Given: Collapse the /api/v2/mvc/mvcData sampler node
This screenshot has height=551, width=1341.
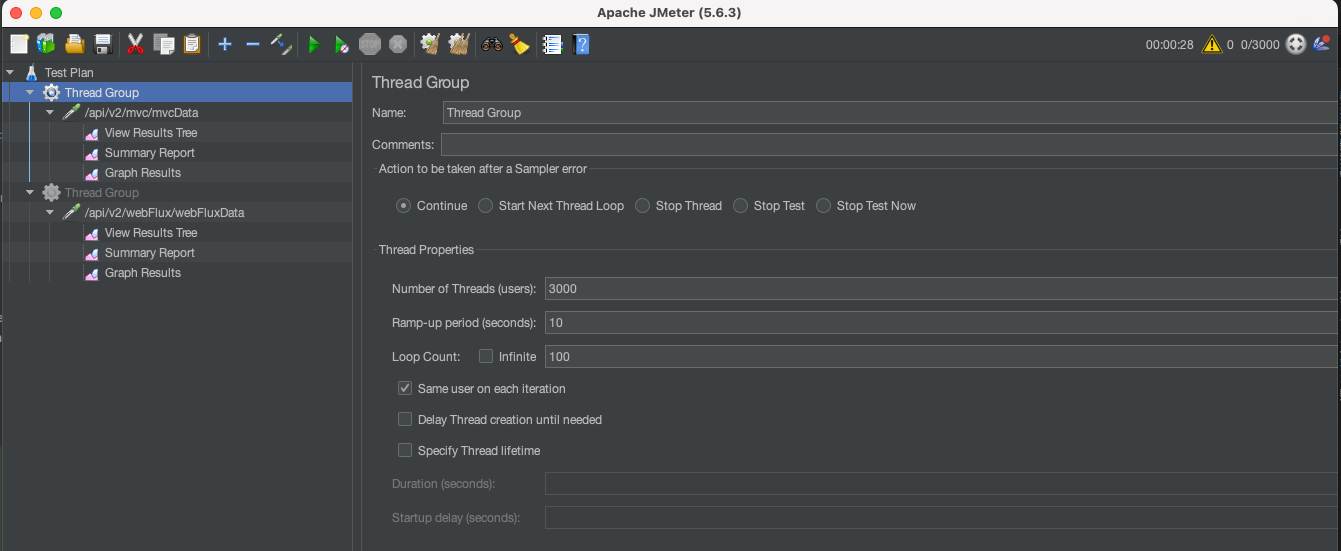Looking at the screenshot, I should (x=50, y=113).
